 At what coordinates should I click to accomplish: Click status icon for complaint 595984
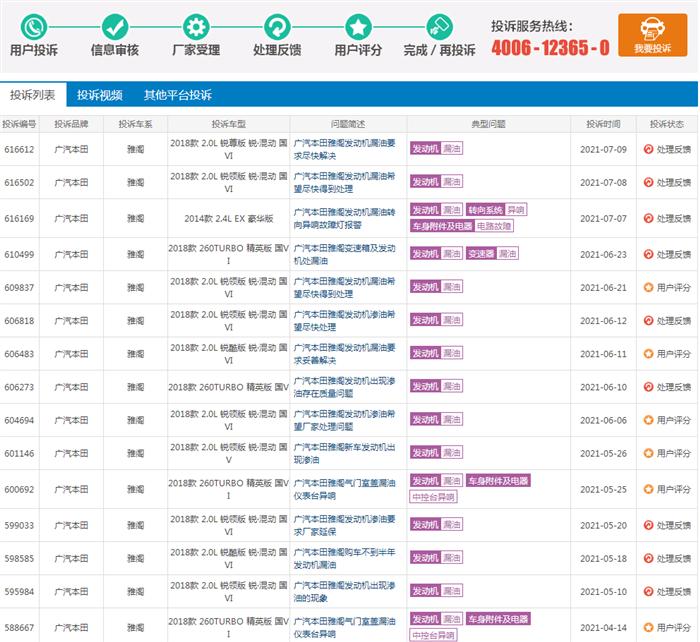tap(649, 592)
